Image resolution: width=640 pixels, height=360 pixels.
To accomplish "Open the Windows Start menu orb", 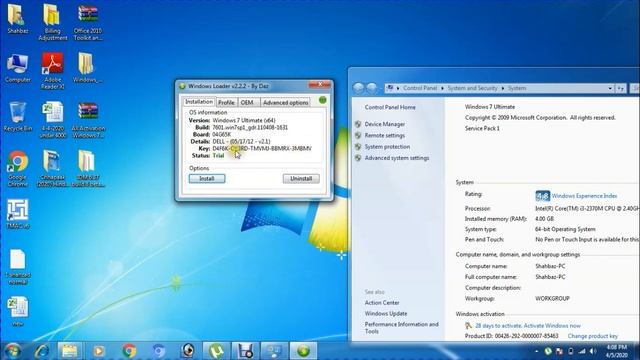I will pos(13,351).
